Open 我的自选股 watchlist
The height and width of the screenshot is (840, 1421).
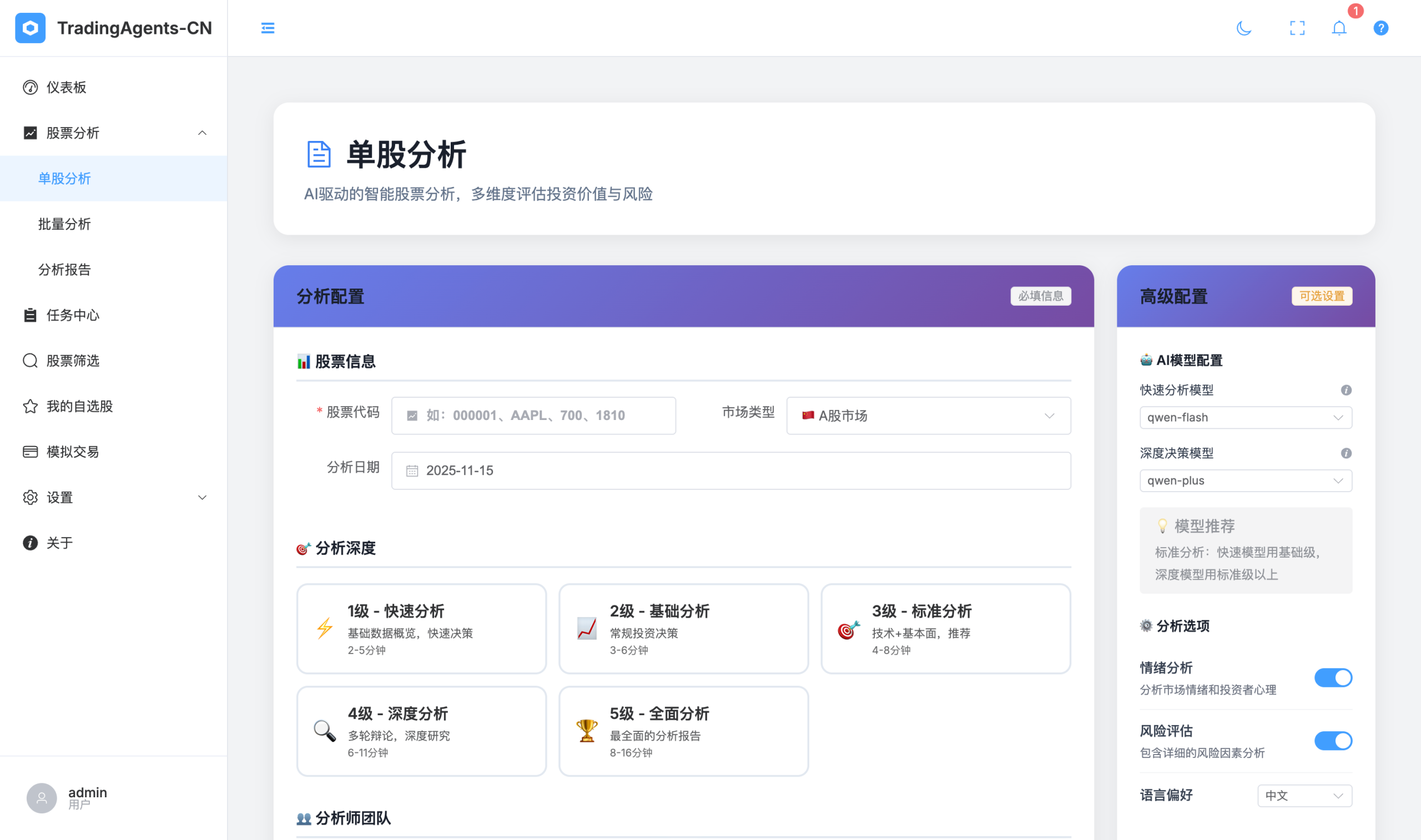tap(79, 406)
